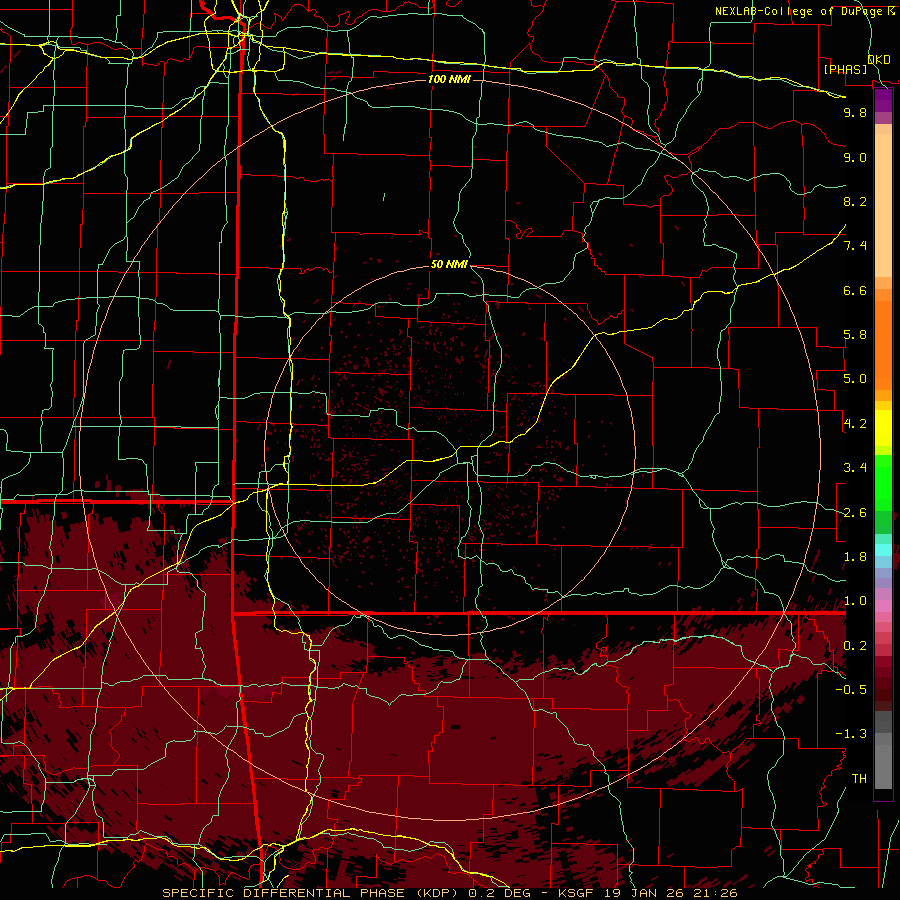The height and width of the screenshot is (900, 900).
Task: Pick the yellow swatch on the color bar
Action: pyautogui.click(x=883, y=428)
